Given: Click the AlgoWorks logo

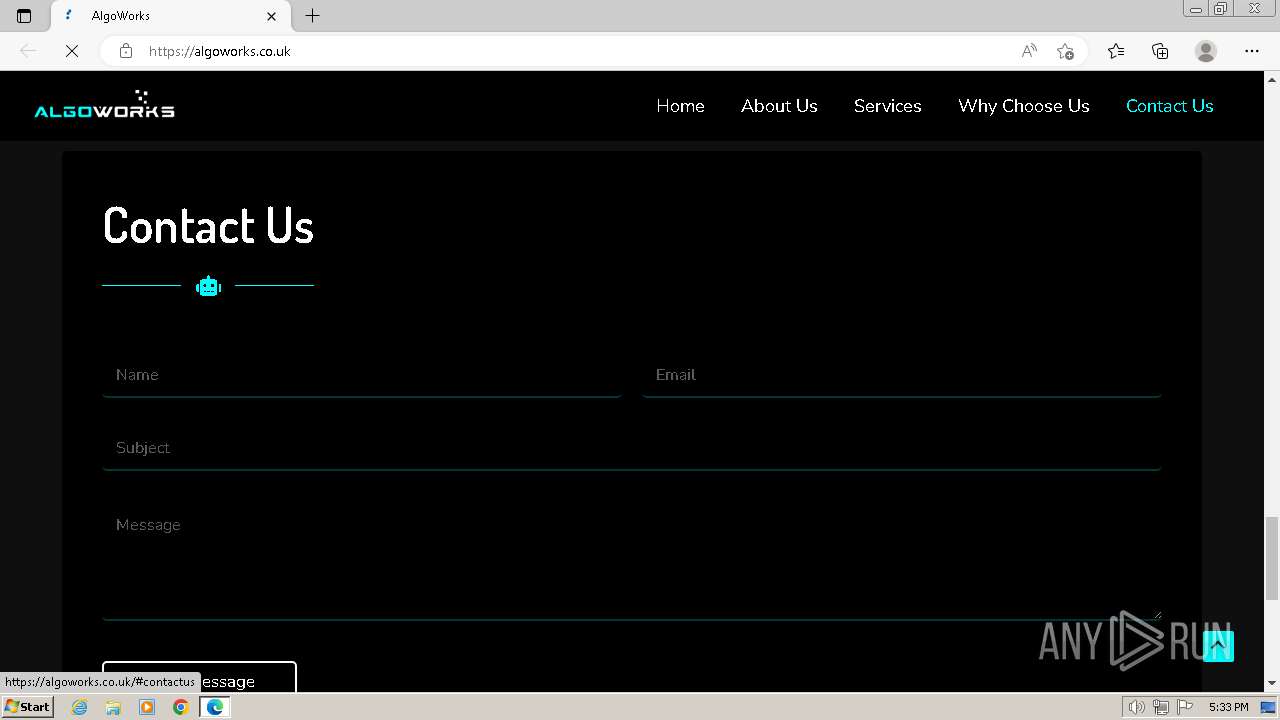Looking at the screenshot, I should pos(105,105).
